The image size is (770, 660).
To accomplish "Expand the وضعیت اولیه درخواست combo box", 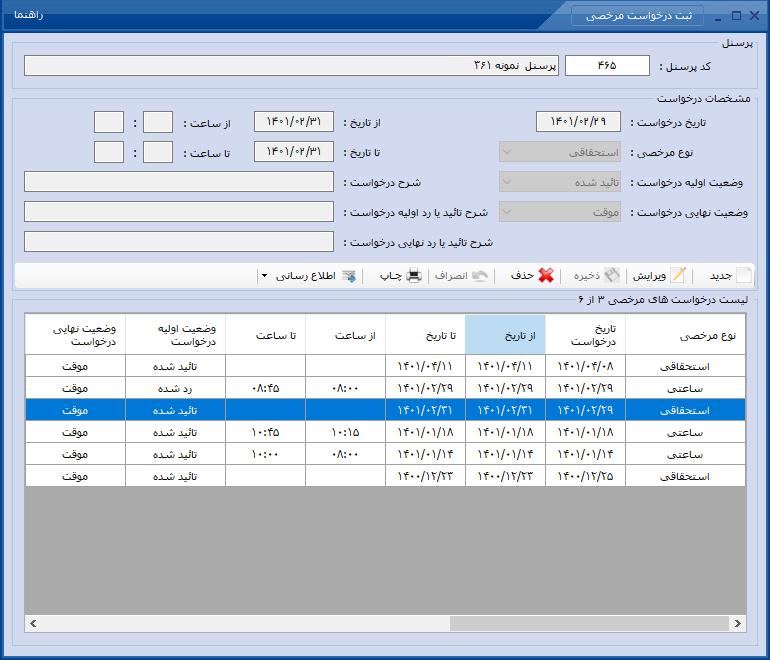I will point(508,182).
